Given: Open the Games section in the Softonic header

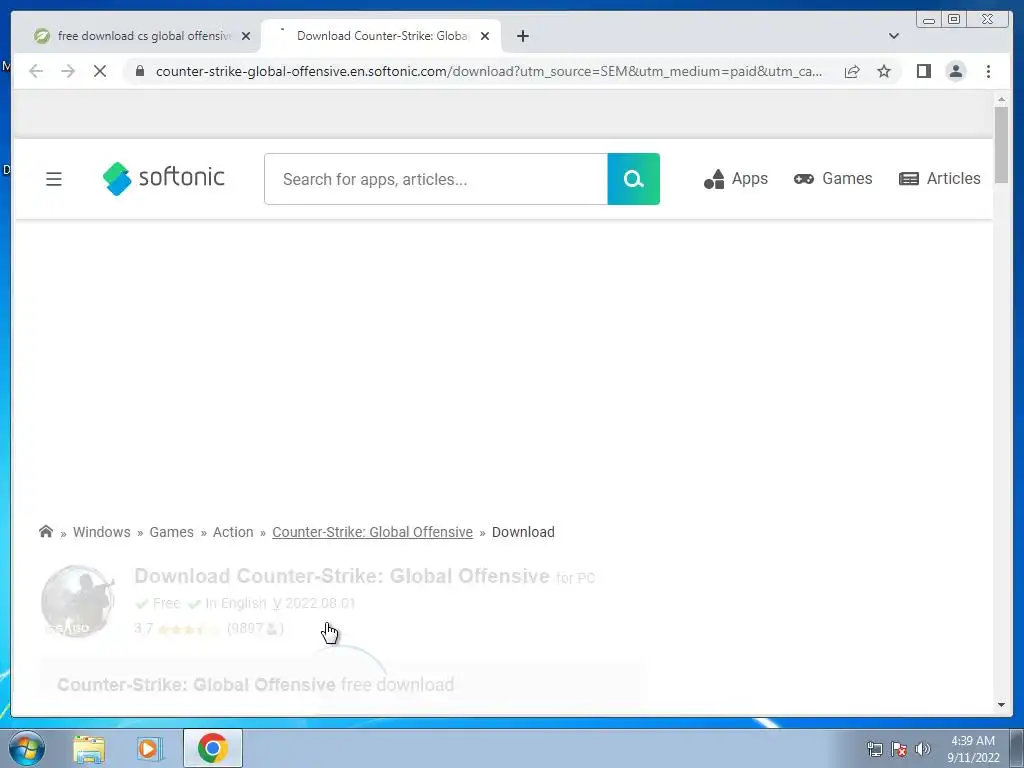Looking at the screenshot, I should tap(833, 179).
